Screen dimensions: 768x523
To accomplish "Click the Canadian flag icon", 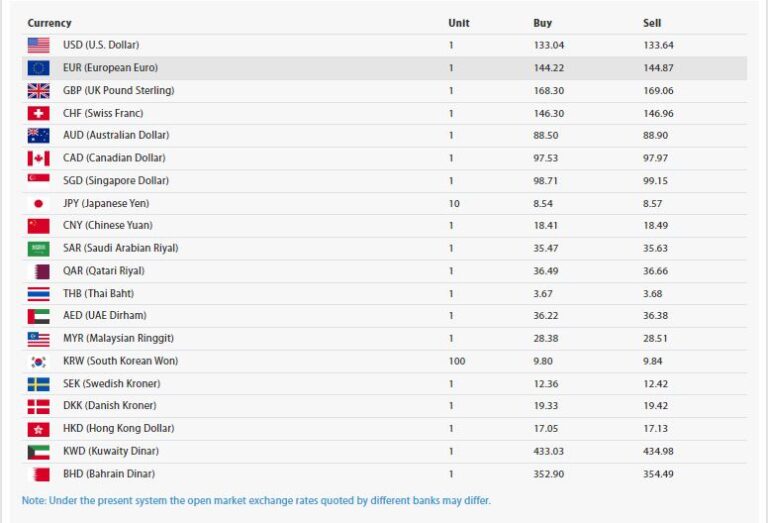I will 38,158.
